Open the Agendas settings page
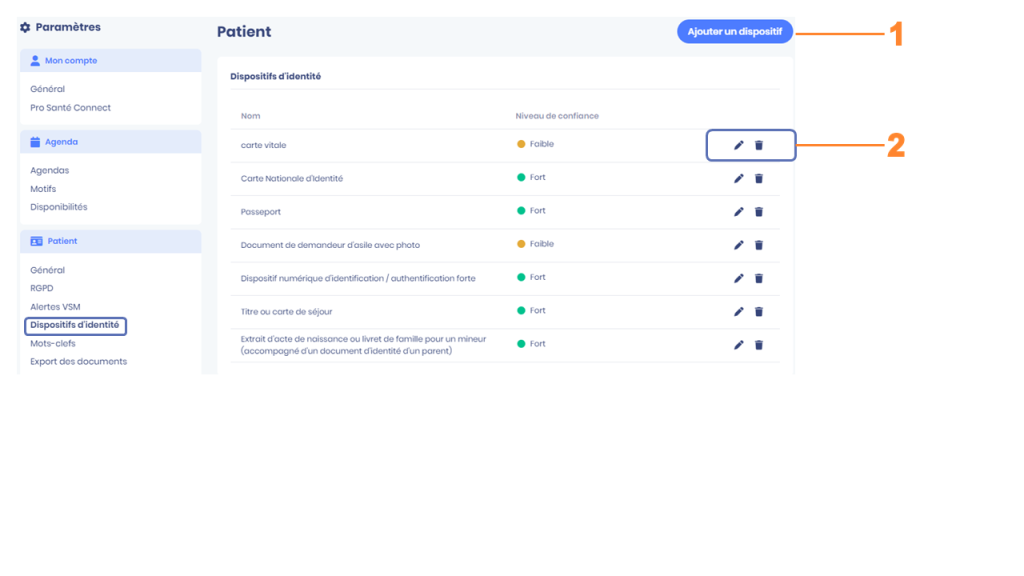This screenshot has height=576, width=1024. coord(50,170)
